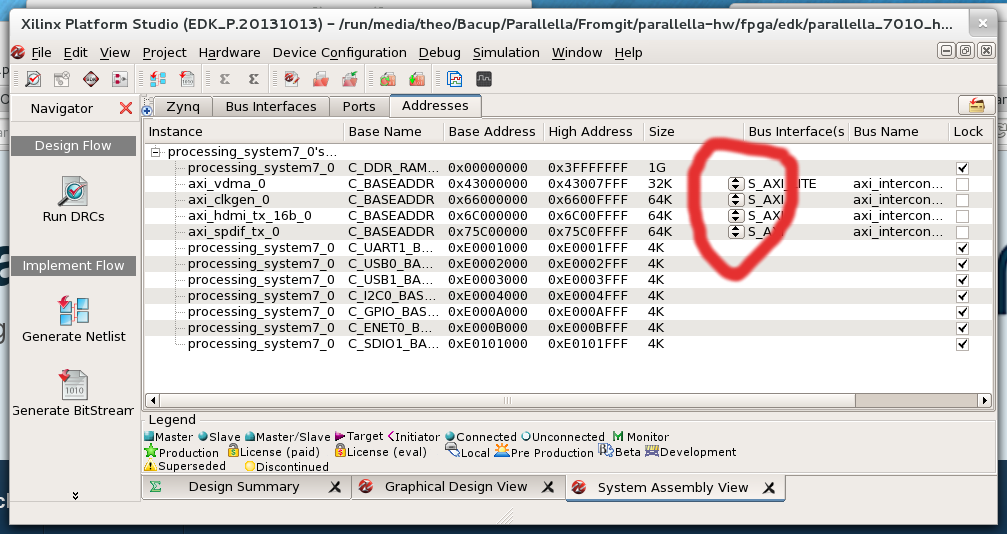Open size spinner for axi_spdif_tx_0
The height and width of the screenshot is (534, 1007).
click(x=736, y=232)
